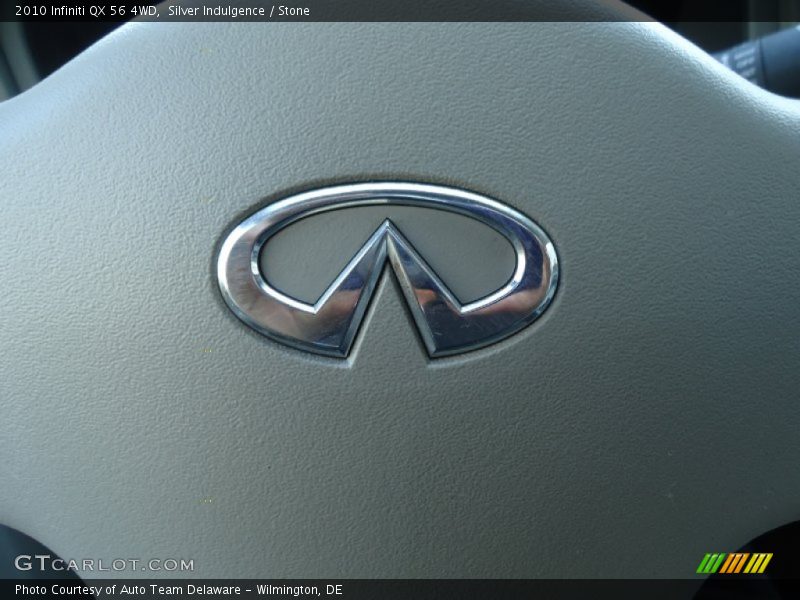800x600 pixels.
Task: Select the "Stone" interior color text
Action: click(x=294, y=11)
